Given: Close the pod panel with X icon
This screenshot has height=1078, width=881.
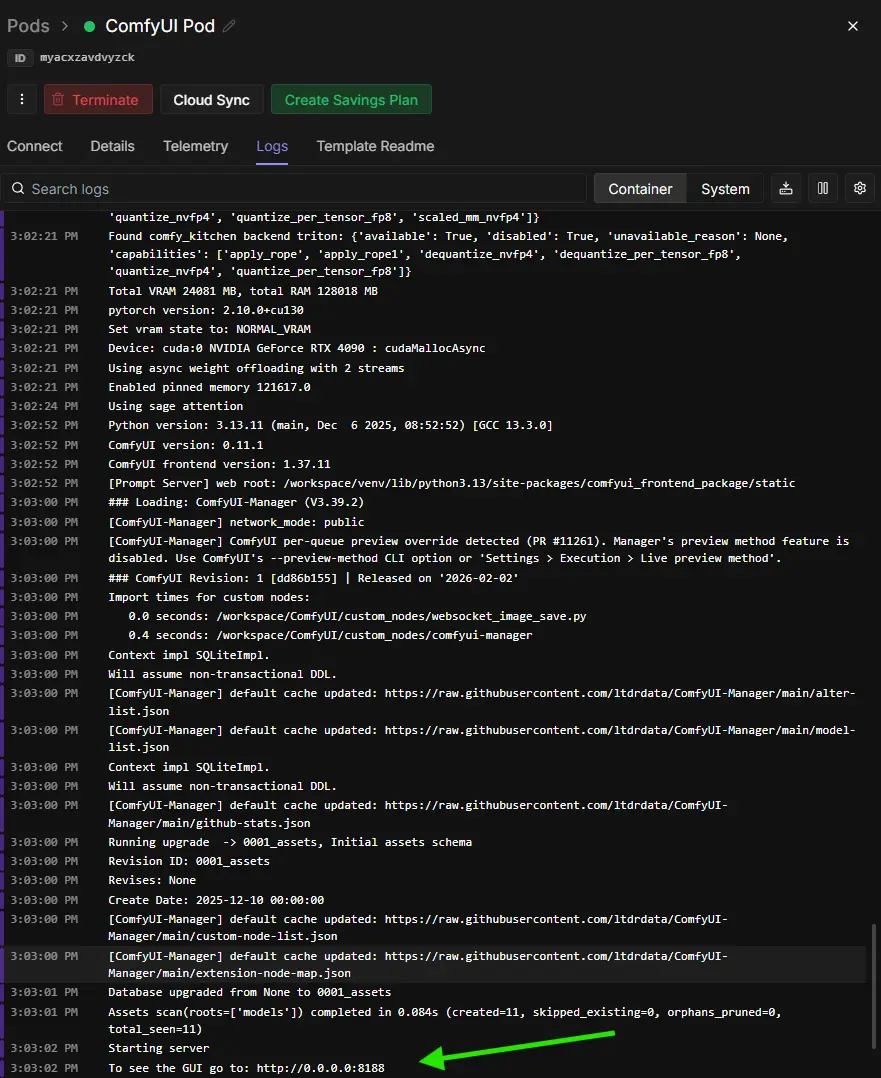Looking at the screenshot, I should 853,26.
